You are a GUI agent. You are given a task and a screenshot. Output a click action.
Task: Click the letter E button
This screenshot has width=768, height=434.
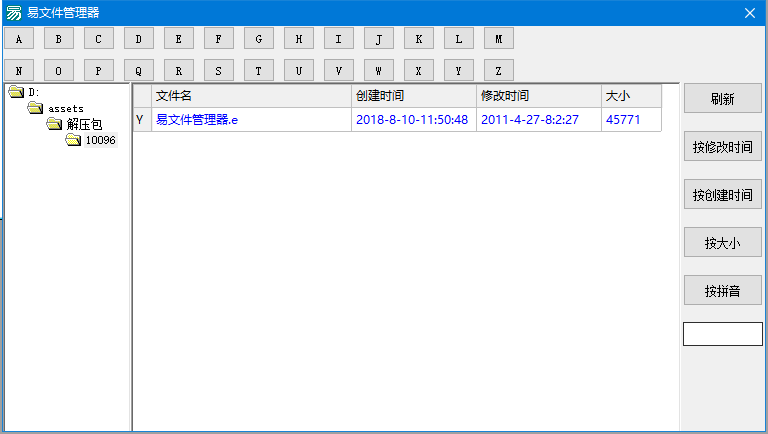(179, 39)
